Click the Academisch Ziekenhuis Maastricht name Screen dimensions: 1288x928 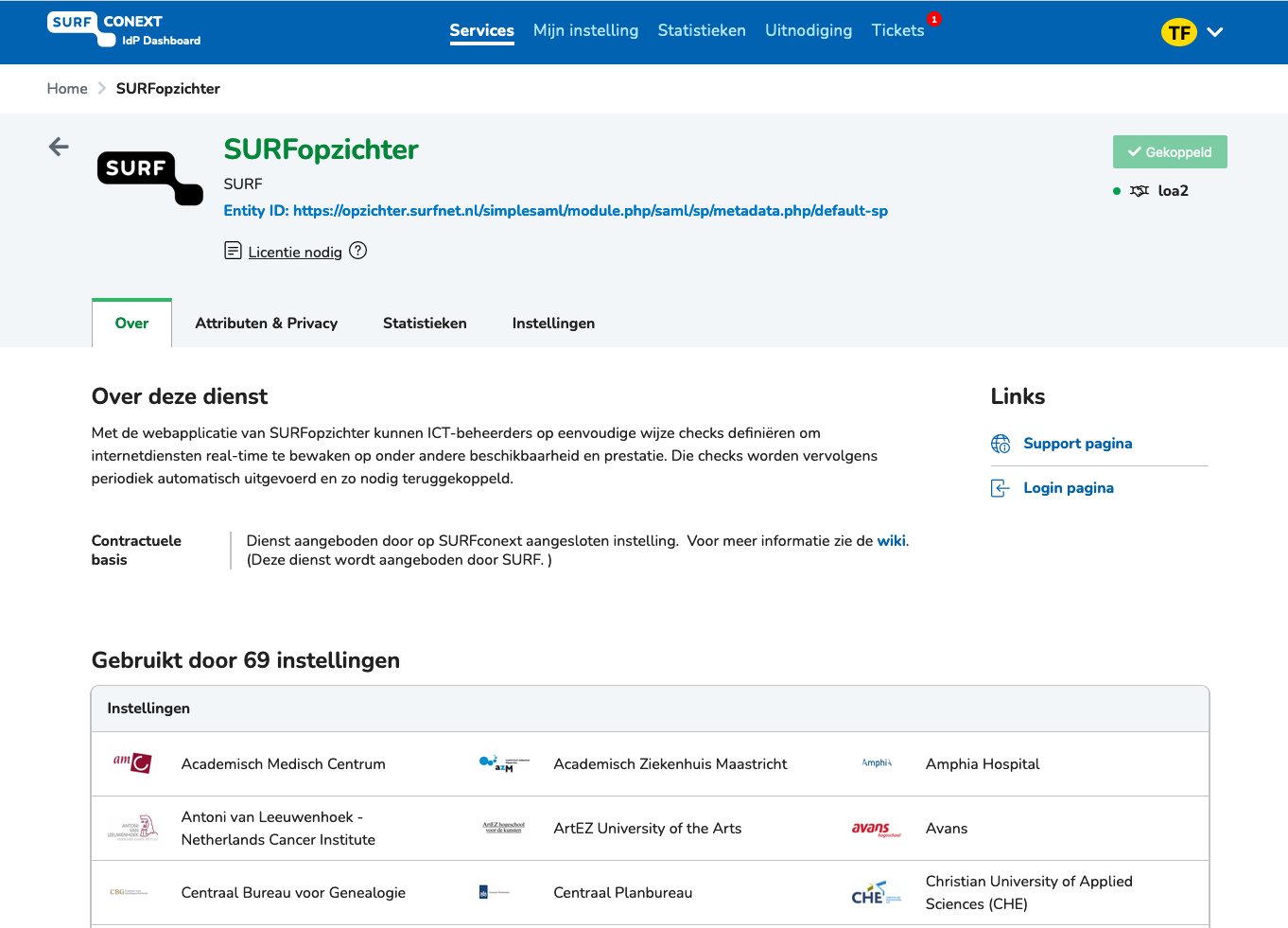pos(670,764)
